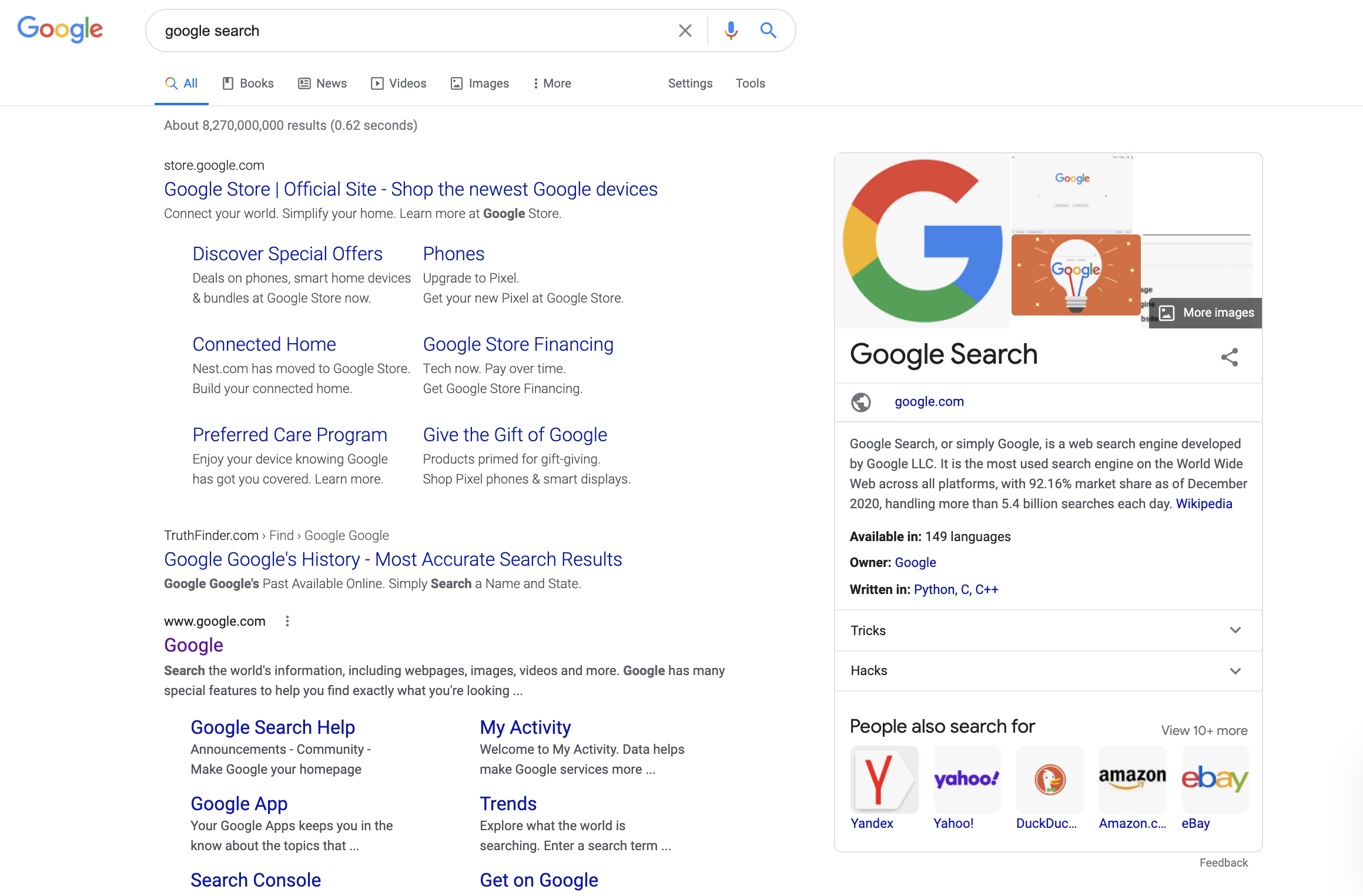Open Google Store Official Site link

410,189
